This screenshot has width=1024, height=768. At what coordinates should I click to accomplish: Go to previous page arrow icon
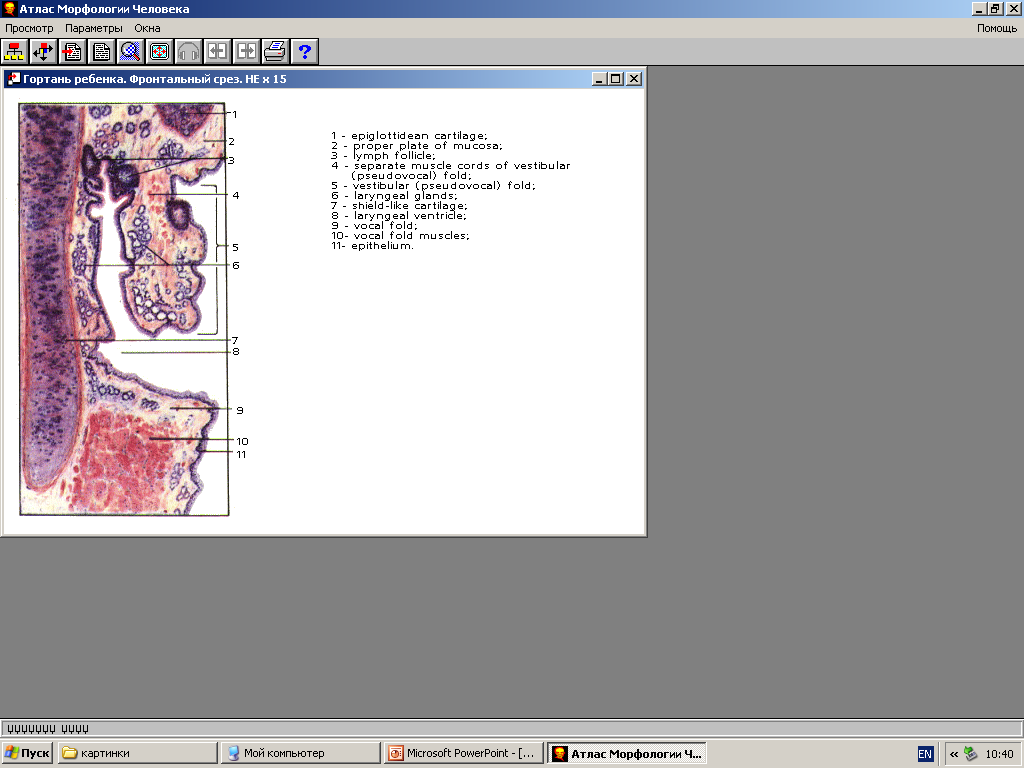pos(217,52)
